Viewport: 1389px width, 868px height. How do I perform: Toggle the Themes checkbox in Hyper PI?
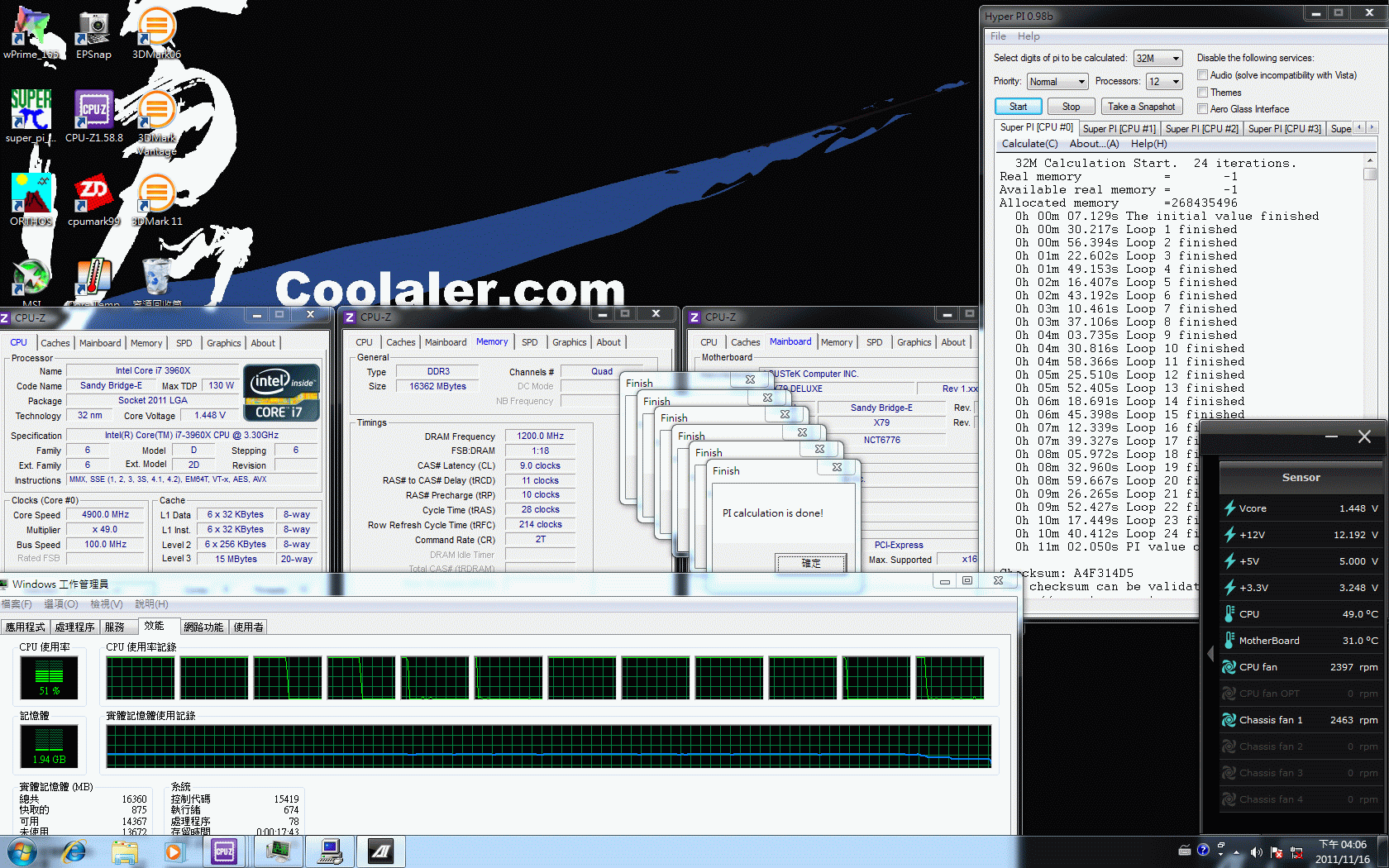click(x=1203, y=93)
